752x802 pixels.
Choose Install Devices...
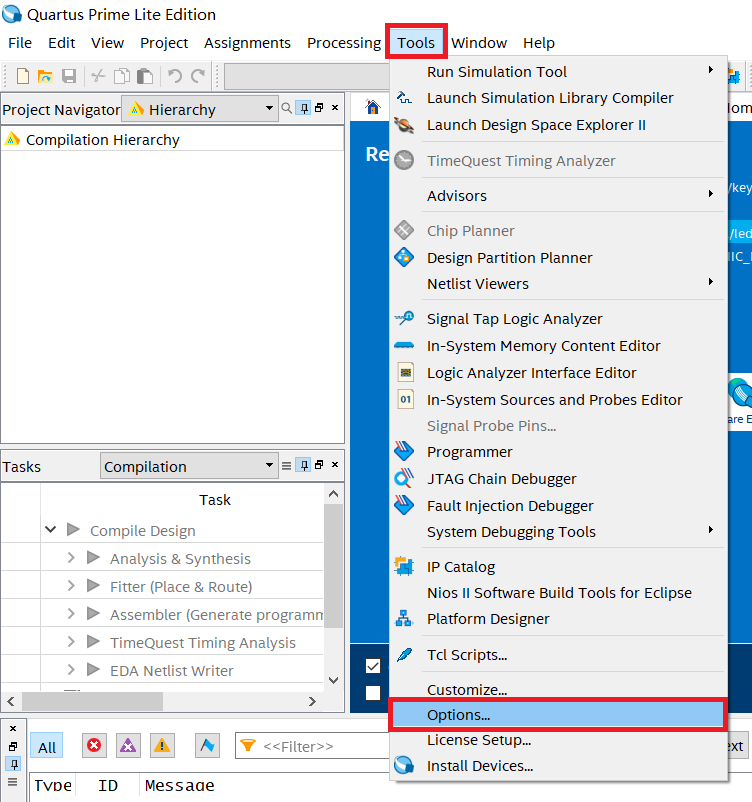[x=559, y=766]
